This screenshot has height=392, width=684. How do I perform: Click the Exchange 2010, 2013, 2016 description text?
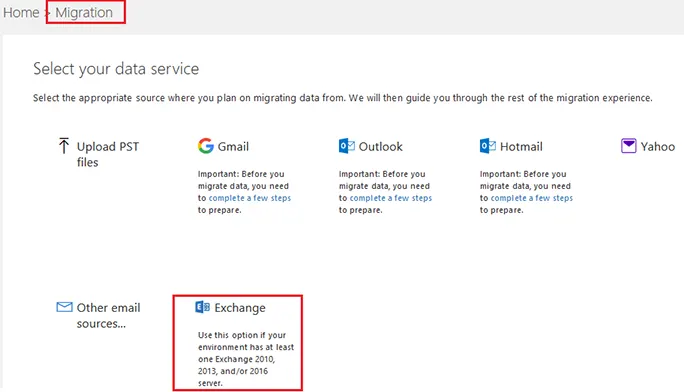coord(246,359)
